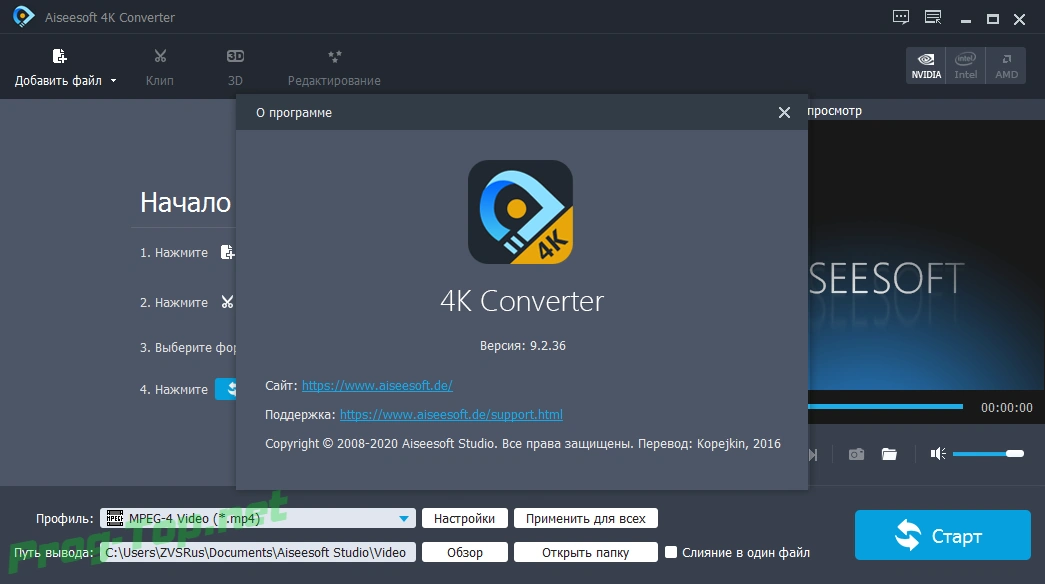Click the MPEG profile format icon
The image size is (1045, 584).
pyautogui.click(x=115, y=518)
